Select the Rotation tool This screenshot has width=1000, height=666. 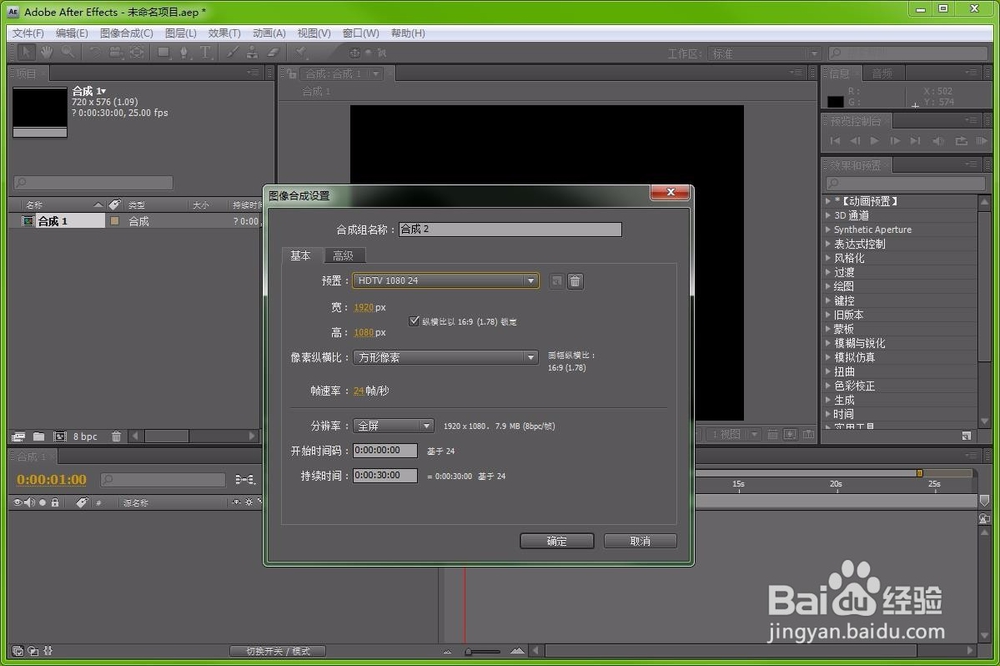click(95, 52)
